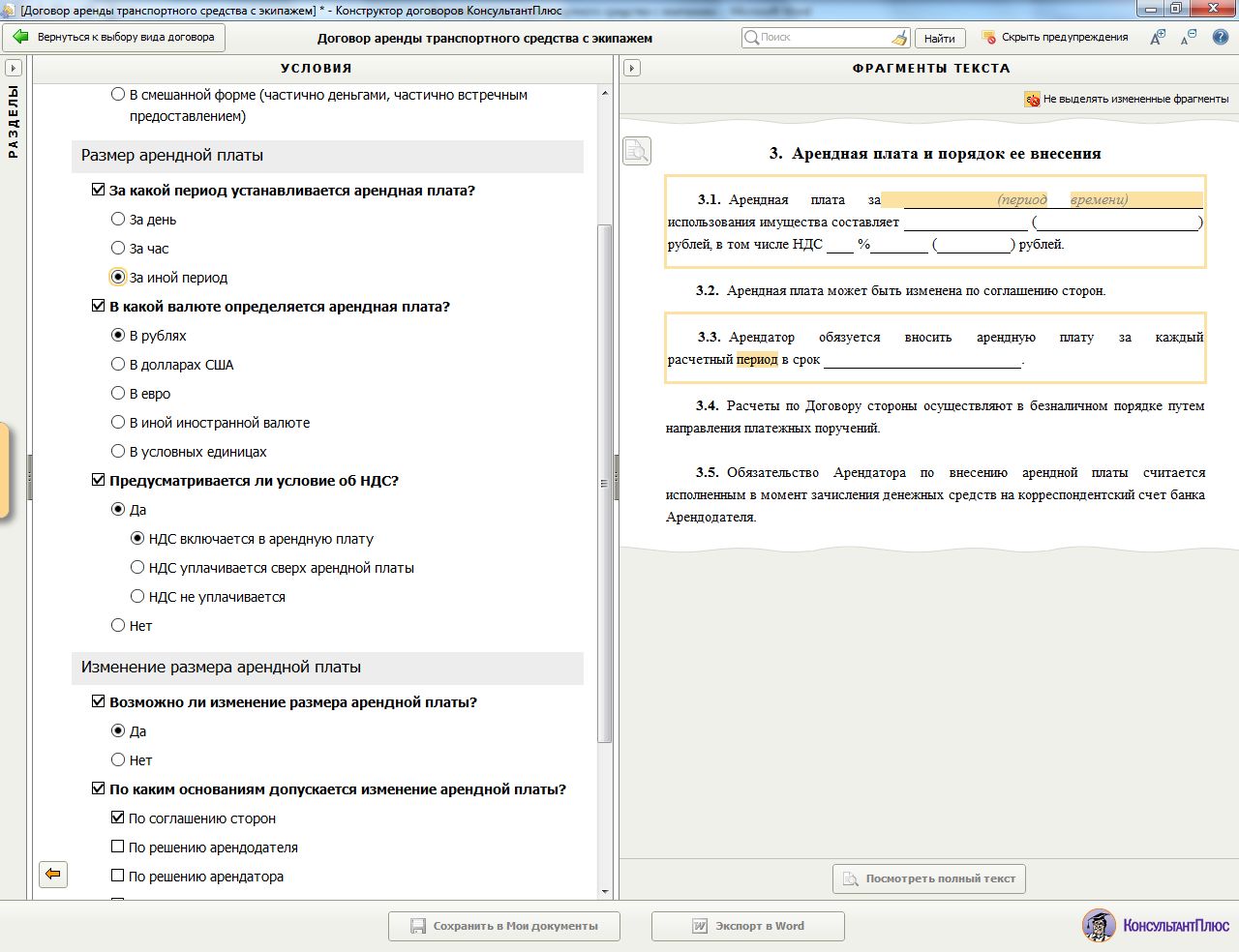The width and height of the screenshot is (1239, 952).
Task: Click Посмотреть полный текст button
Action: (x=929, y=878)
